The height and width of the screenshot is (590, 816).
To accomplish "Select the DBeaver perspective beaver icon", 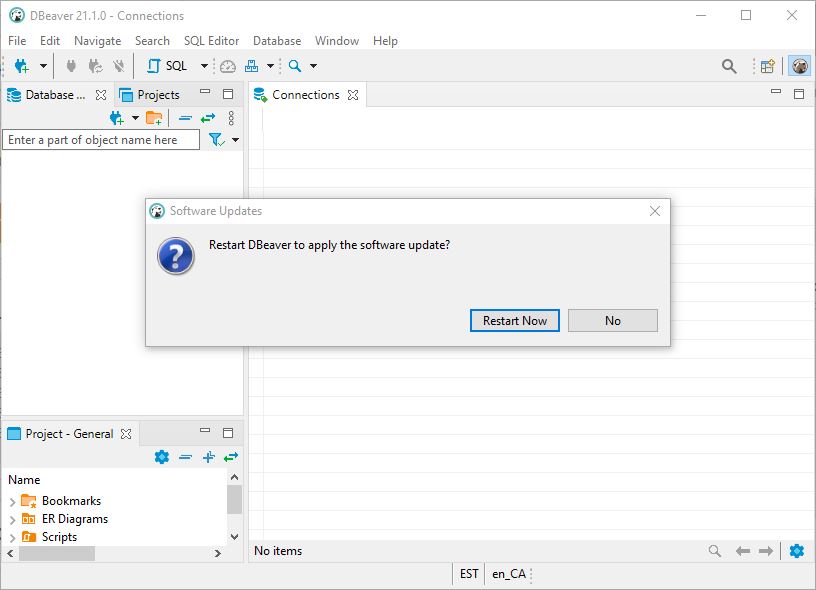I will 799,66.
